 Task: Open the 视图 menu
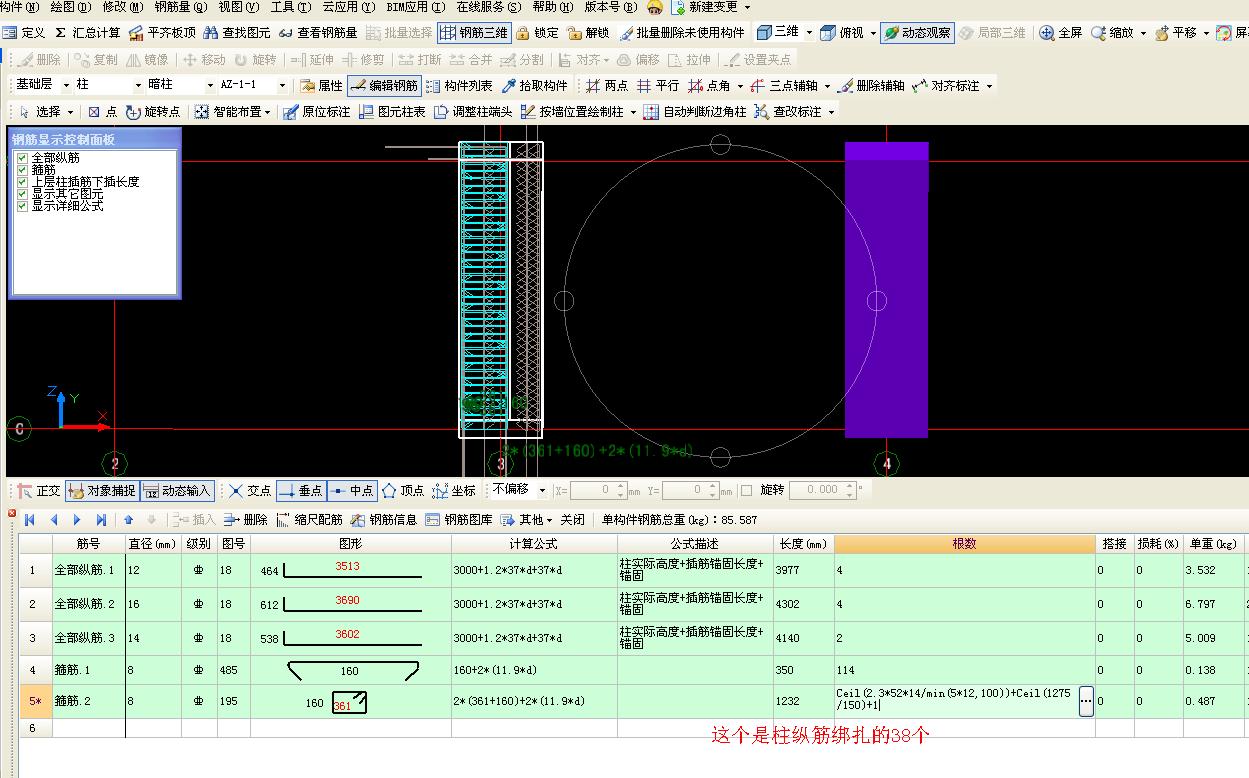click(x=238, y=6)
